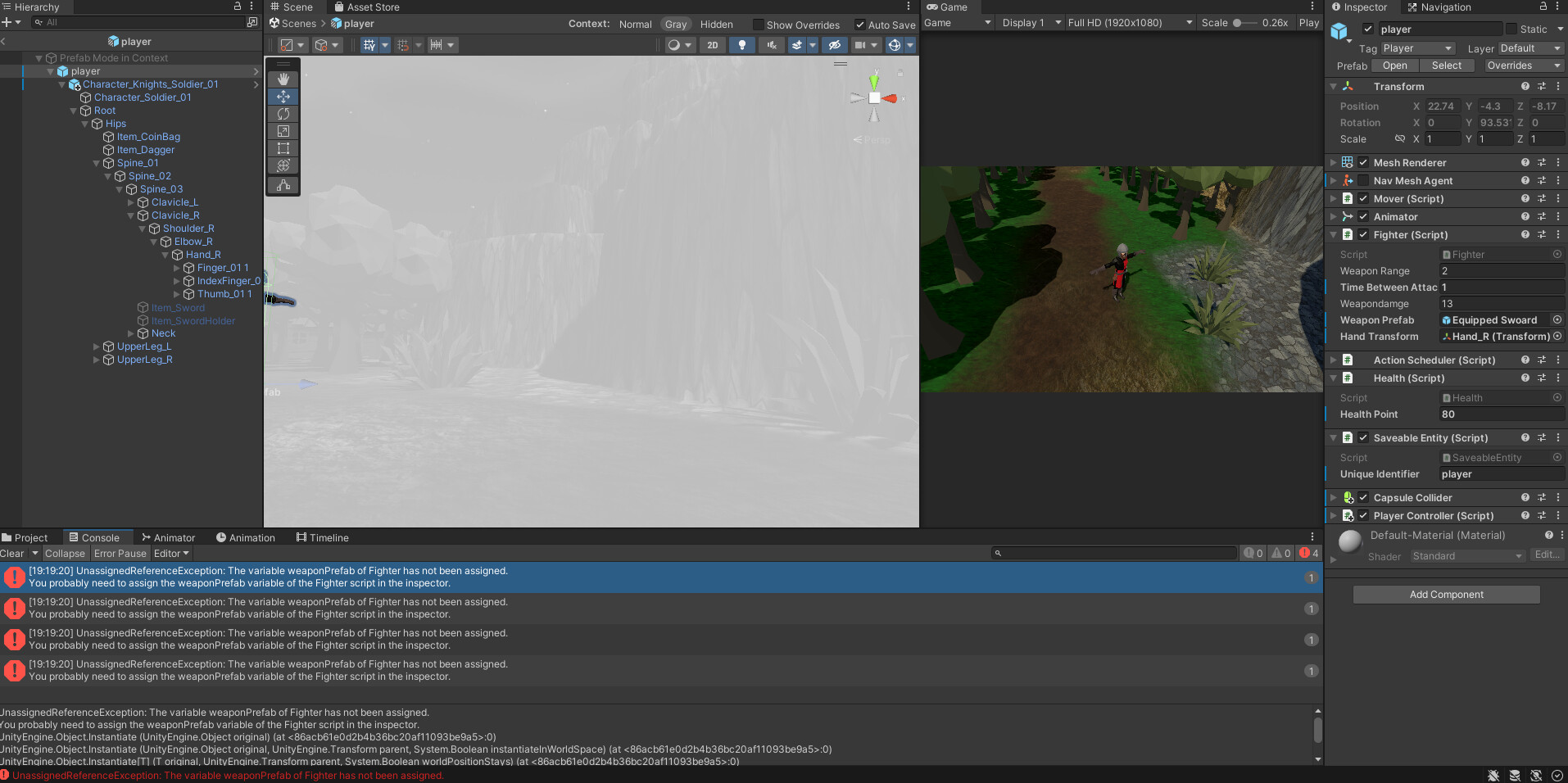Open the Full HD resolution dropdown
Screen dimensions: 1568x783
1130,23
